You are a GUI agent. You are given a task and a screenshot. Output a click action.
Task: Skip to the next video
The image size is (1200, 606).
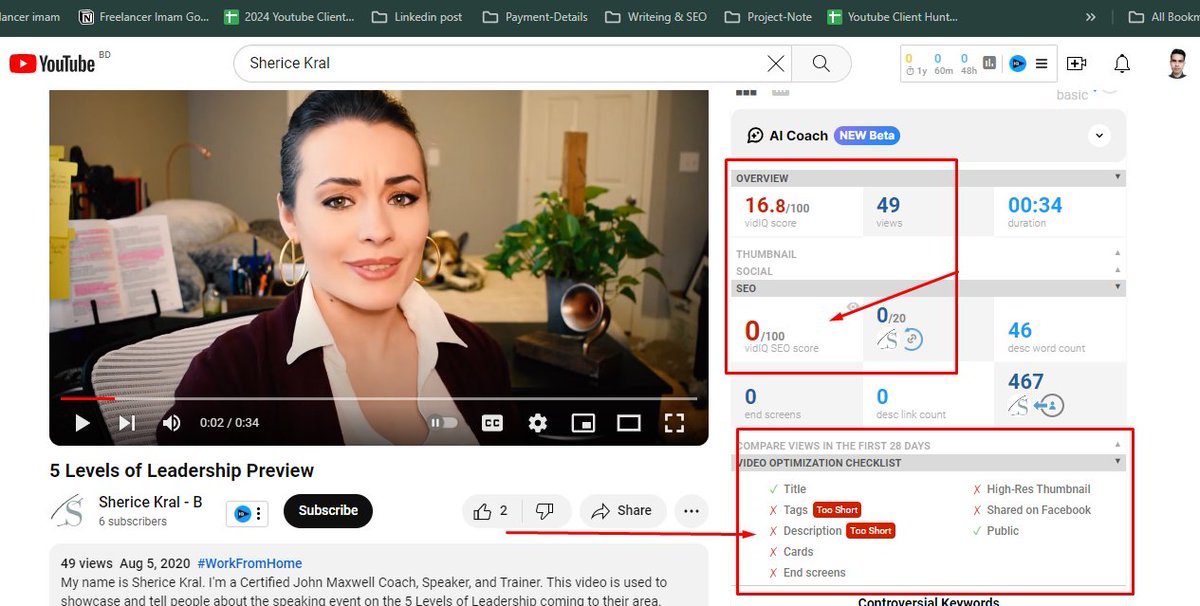pyautogui.click(x=127, y=423)
